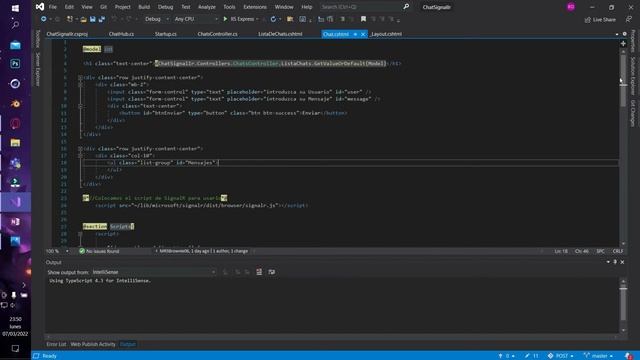Image resolution: width=640 pixels, height=360 pixels.
Task: Click the master branch status item
Action: (x=598, y=356)
